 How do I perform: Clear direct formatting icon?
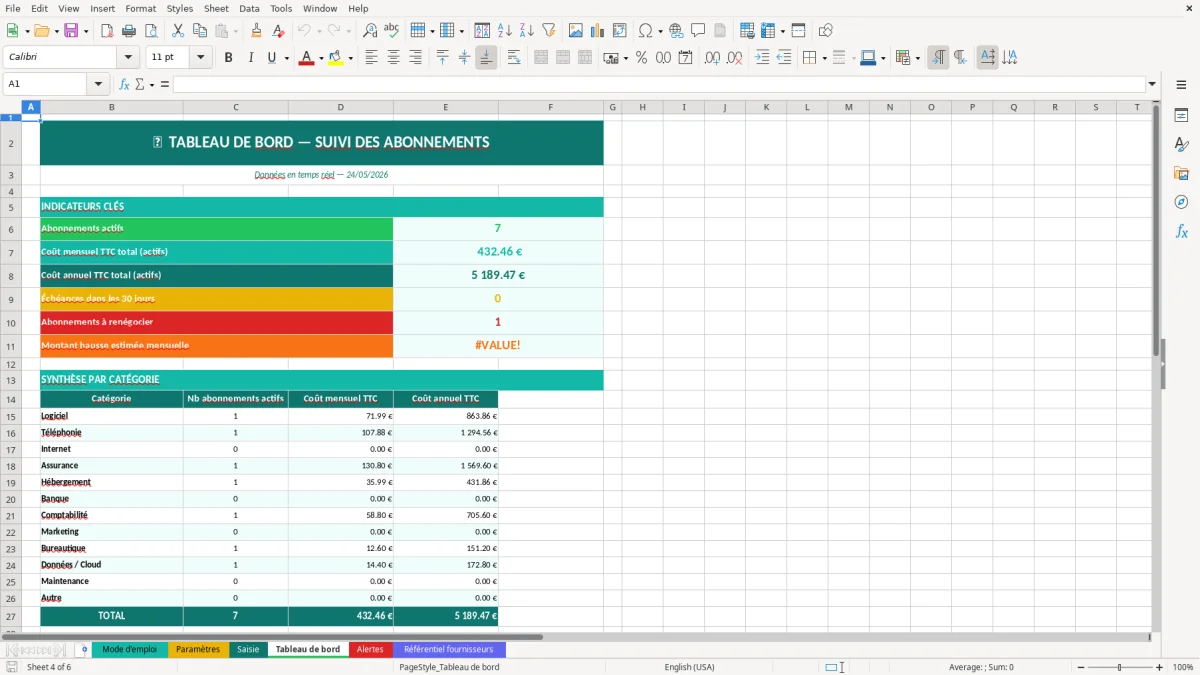[x=277, y=31]
